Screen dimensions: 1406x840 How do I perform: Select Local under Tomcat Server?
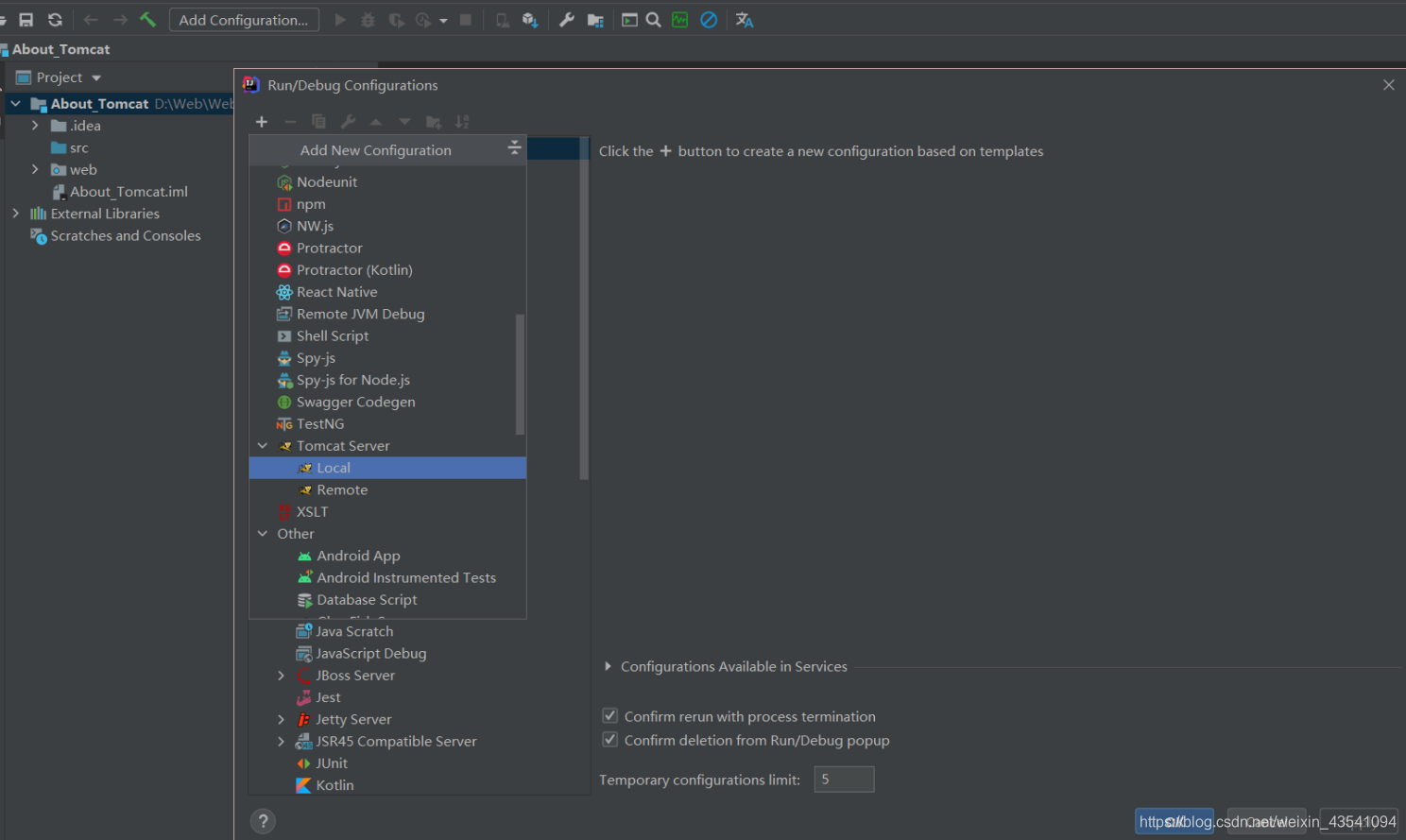tap(387, 468)
